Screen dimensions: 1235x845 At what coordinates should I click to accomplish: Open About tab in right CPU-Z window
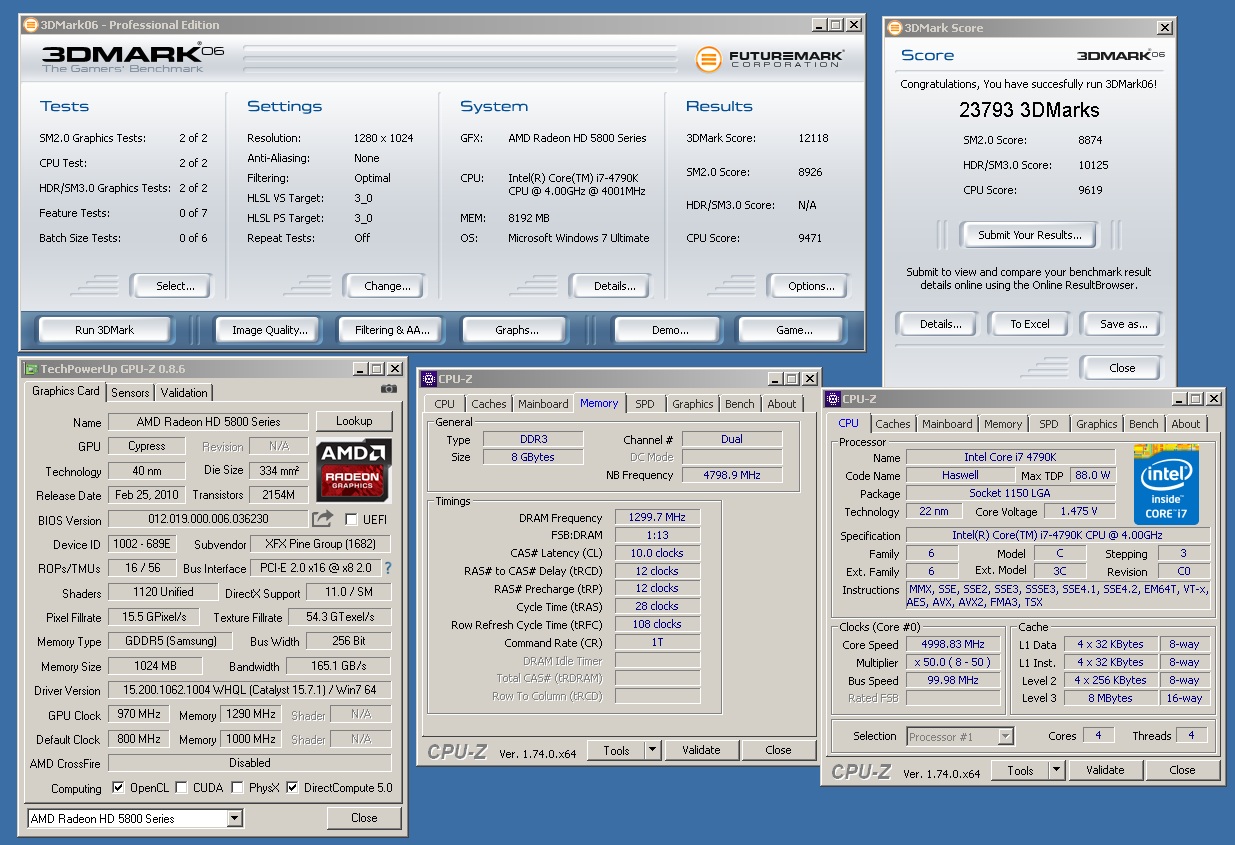click(1186, 424)
